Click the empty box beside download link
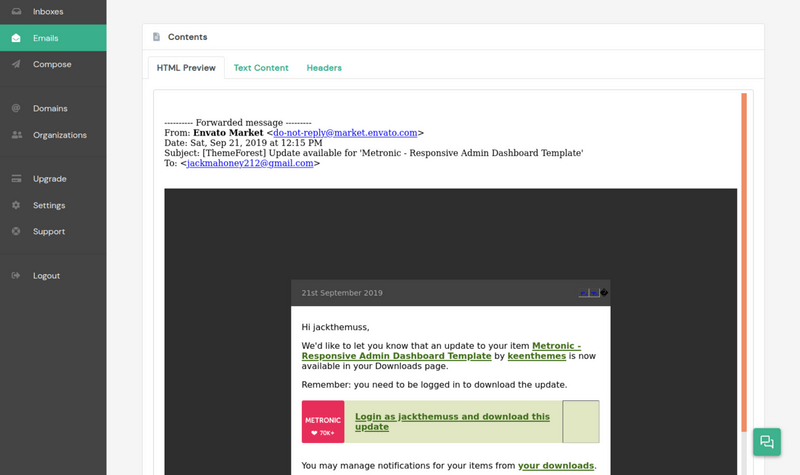Screen dimensions: 800x475 click(x=581, y=421)
